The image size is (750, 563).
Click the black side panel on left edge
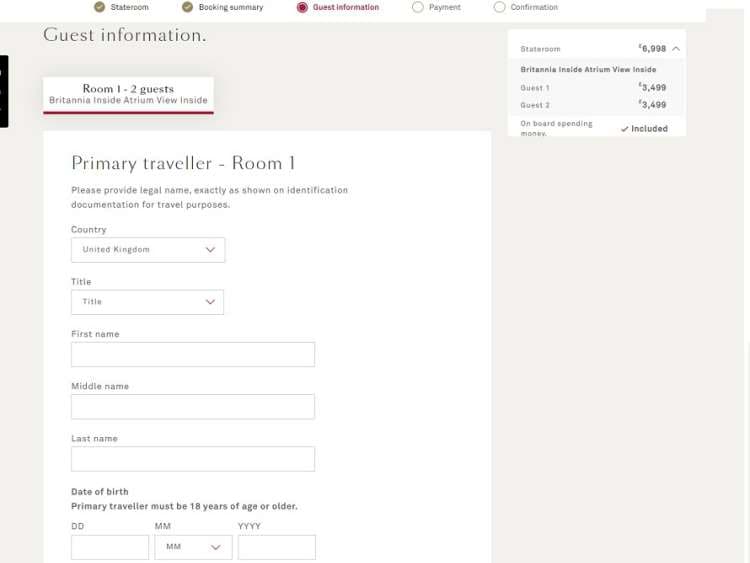point(4,91)
